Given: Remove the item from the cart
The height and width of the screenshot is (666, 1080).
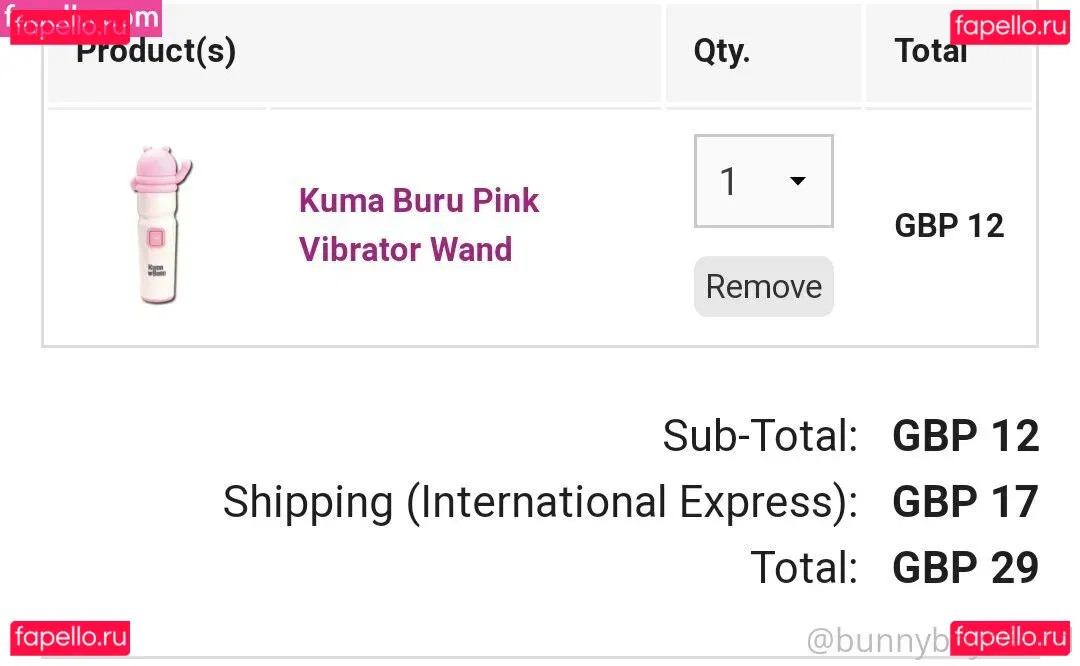Looking at the screenshot, I should pos(763,287).
